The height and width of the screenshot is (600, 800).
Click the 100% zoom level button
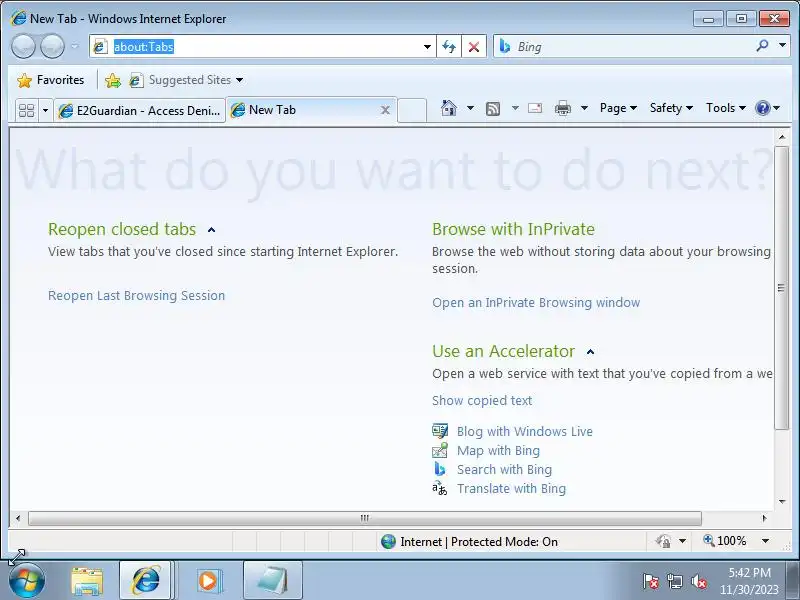tap(725, 541)
